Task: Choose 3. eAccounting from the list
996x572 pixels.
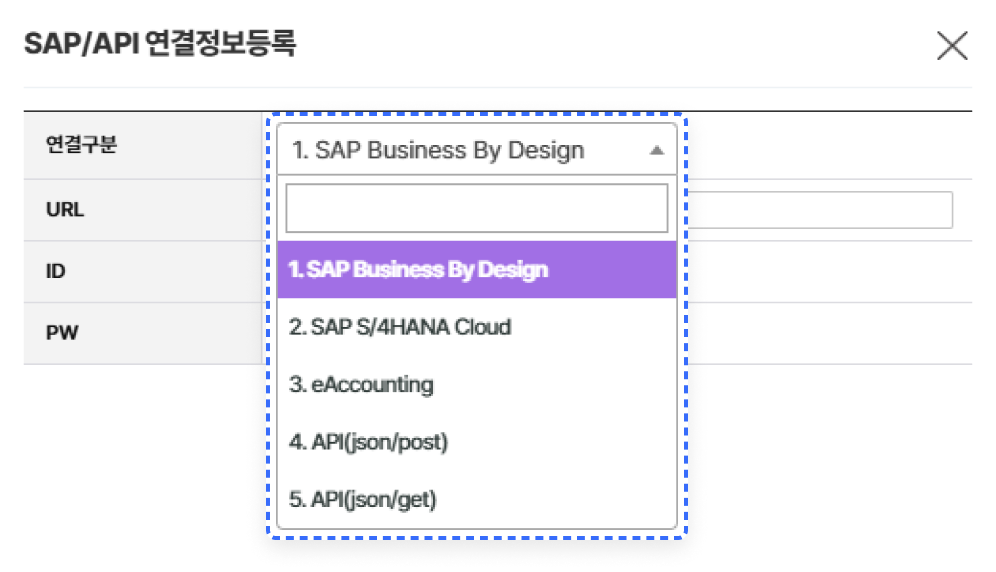Action: (x=477, y=385)
